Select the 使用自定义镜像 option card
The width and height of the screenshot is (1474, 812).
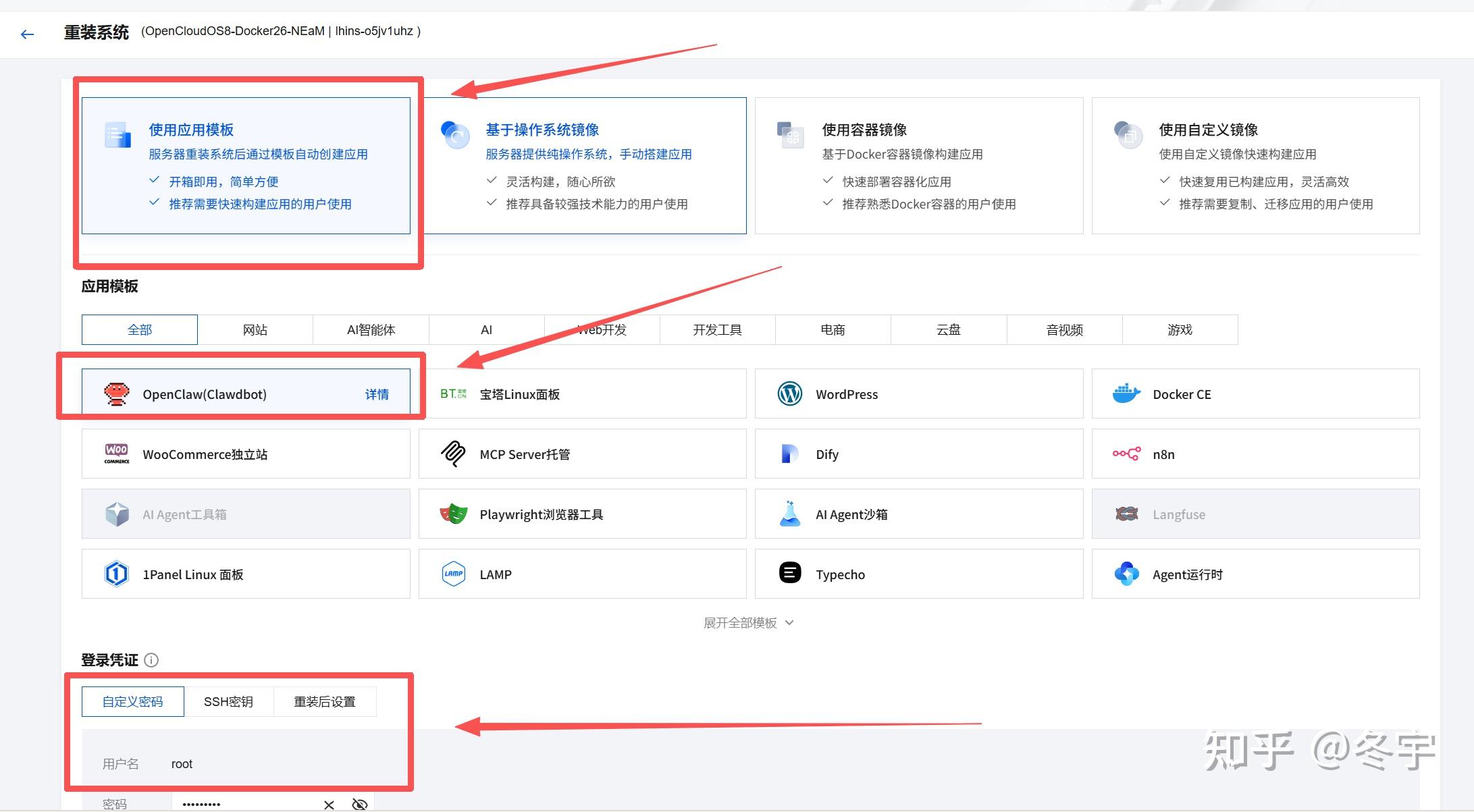[1255, 165]
